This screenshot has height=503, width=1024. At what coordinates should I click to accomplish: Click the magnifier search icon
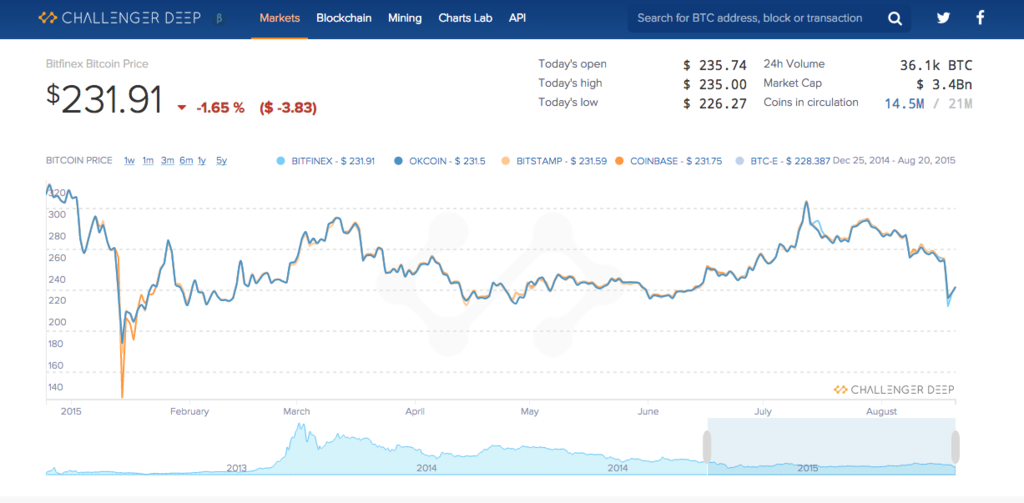click(x=895, y=18)
